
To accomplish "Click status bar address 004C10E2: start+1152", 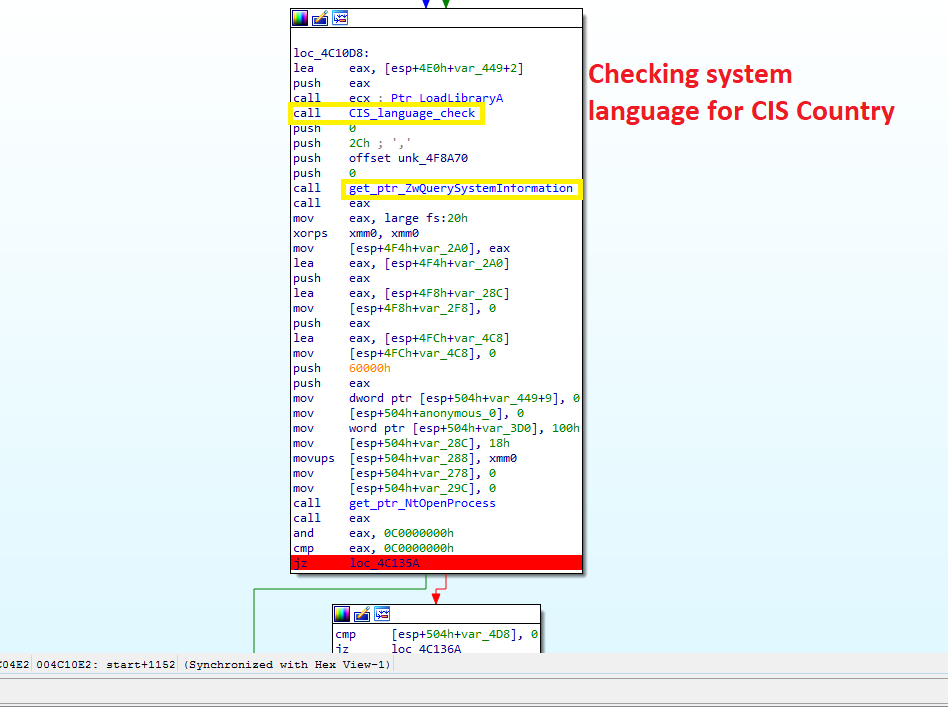I will (x=105, y=664).
